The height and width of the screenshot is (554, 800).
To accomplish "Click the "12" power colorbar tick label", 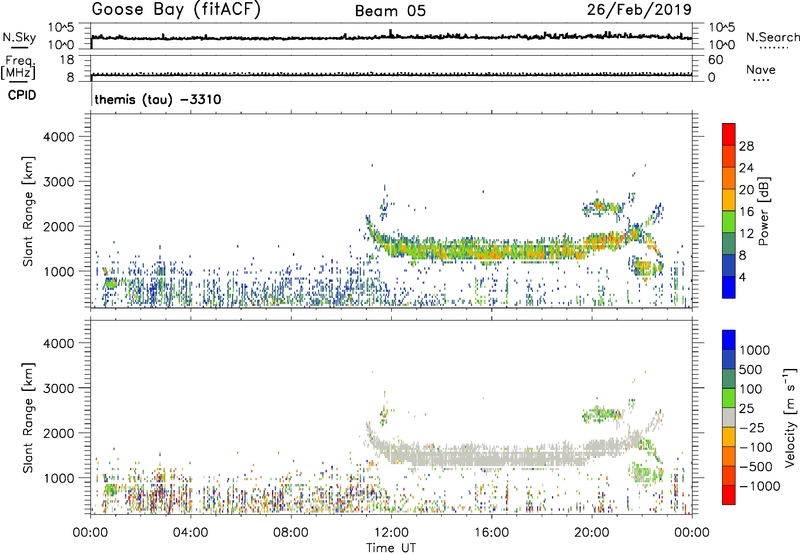I will click(746, 233).
